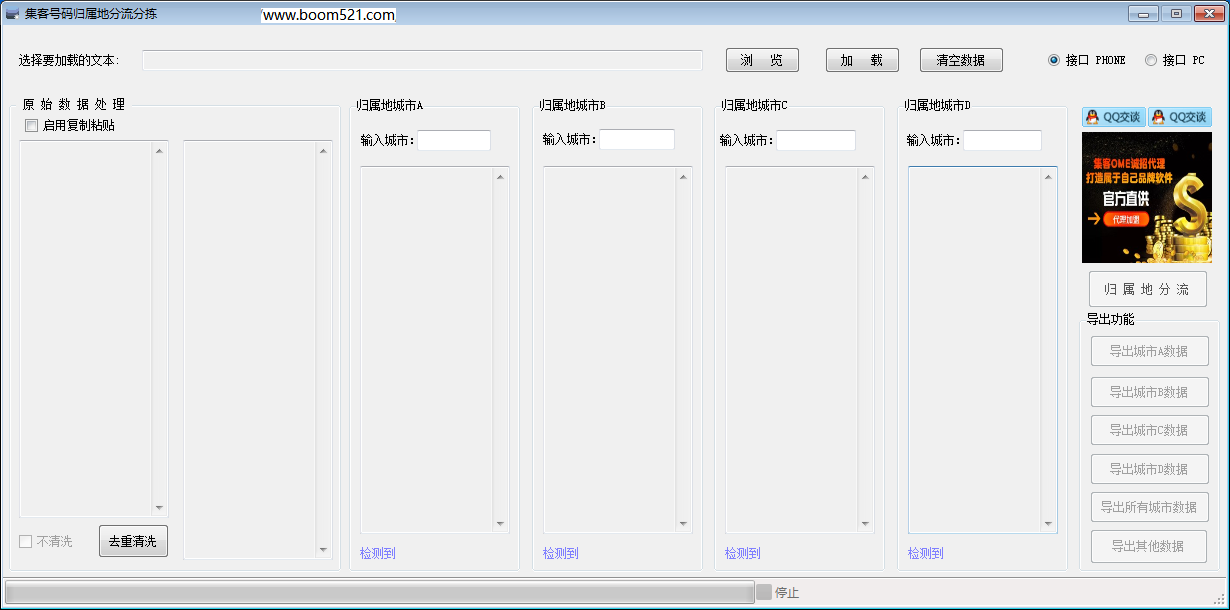Click 导出城市D数据 export button

coord(1149,469)
